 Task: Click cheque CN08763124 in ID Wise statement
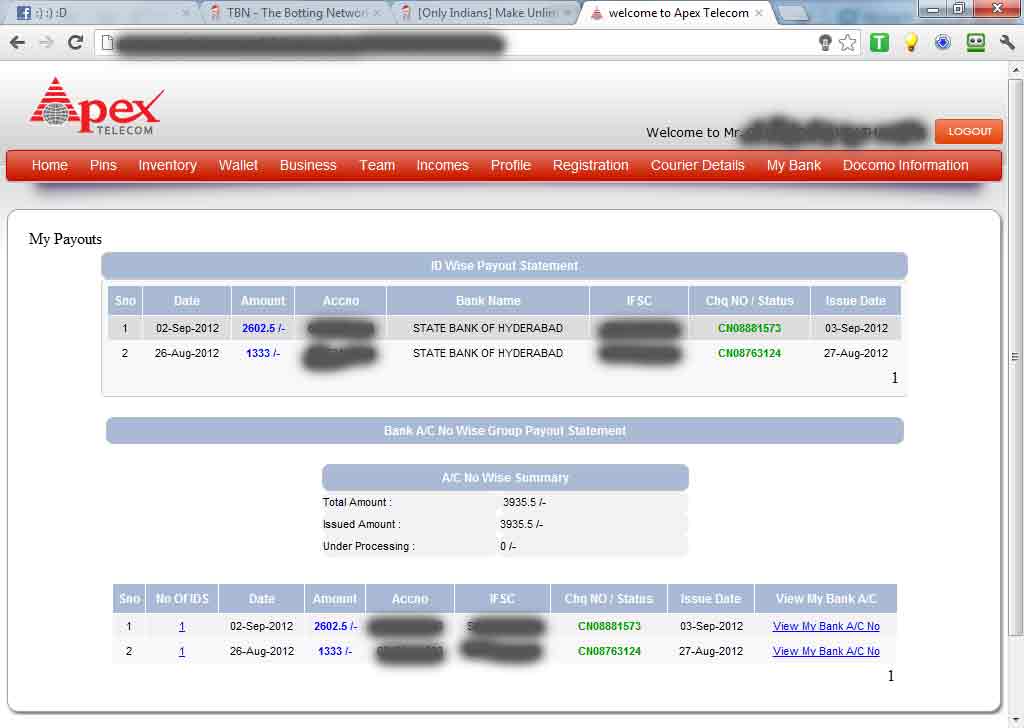pos(749,353)
